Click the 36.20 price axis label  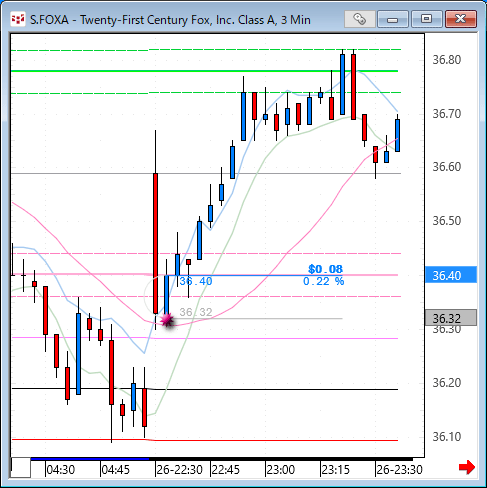coord(447,383)
